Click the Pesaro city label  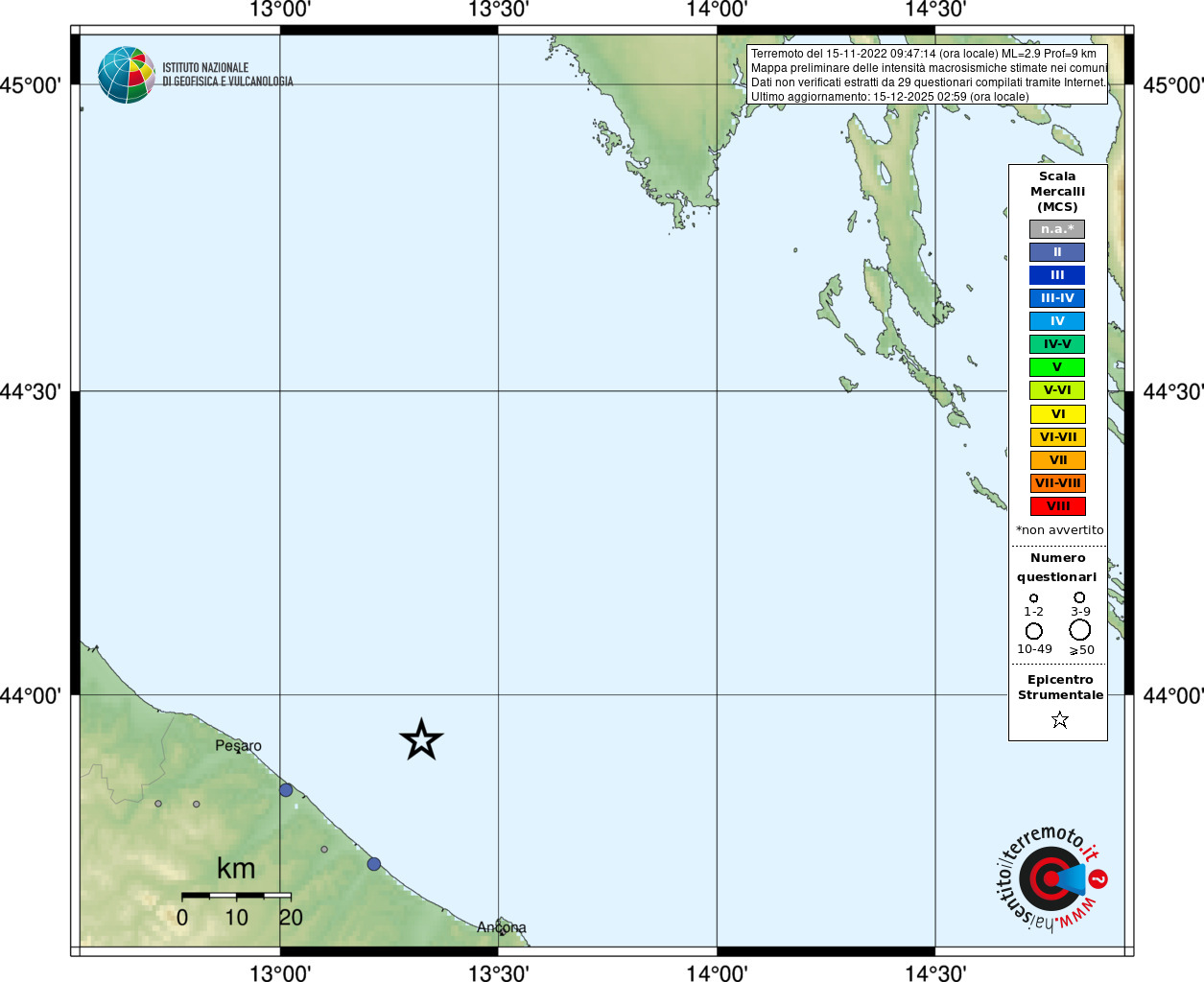(238, 745)
